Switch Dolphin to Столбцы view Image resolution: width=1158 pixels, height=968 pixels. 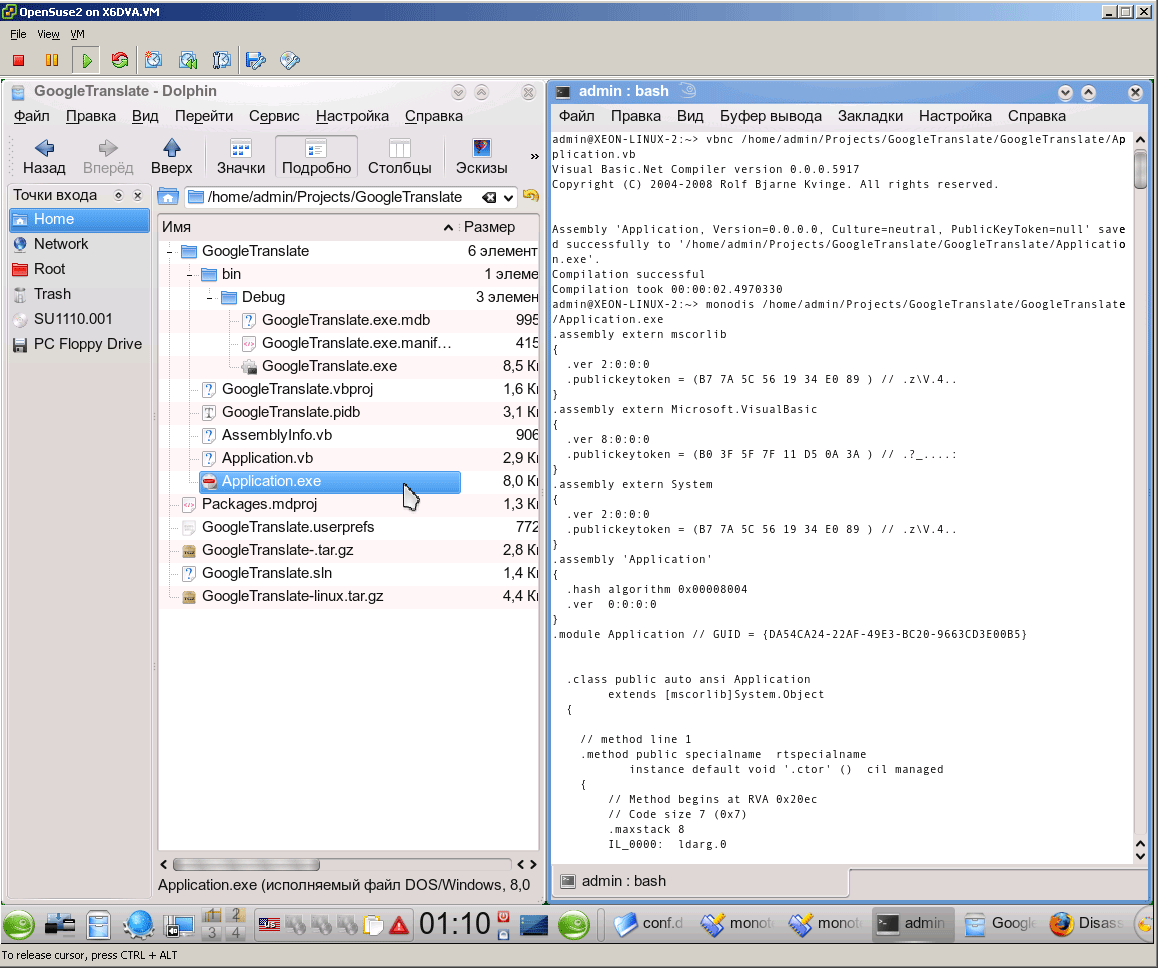pos(400,157)
